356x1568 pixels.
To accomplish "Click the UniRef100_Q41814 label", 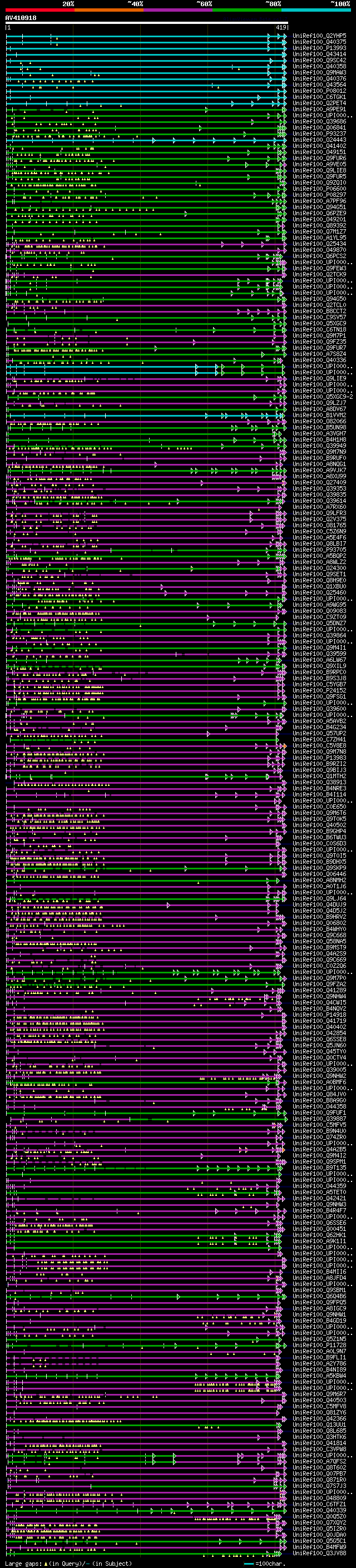I will [319, 1443].
